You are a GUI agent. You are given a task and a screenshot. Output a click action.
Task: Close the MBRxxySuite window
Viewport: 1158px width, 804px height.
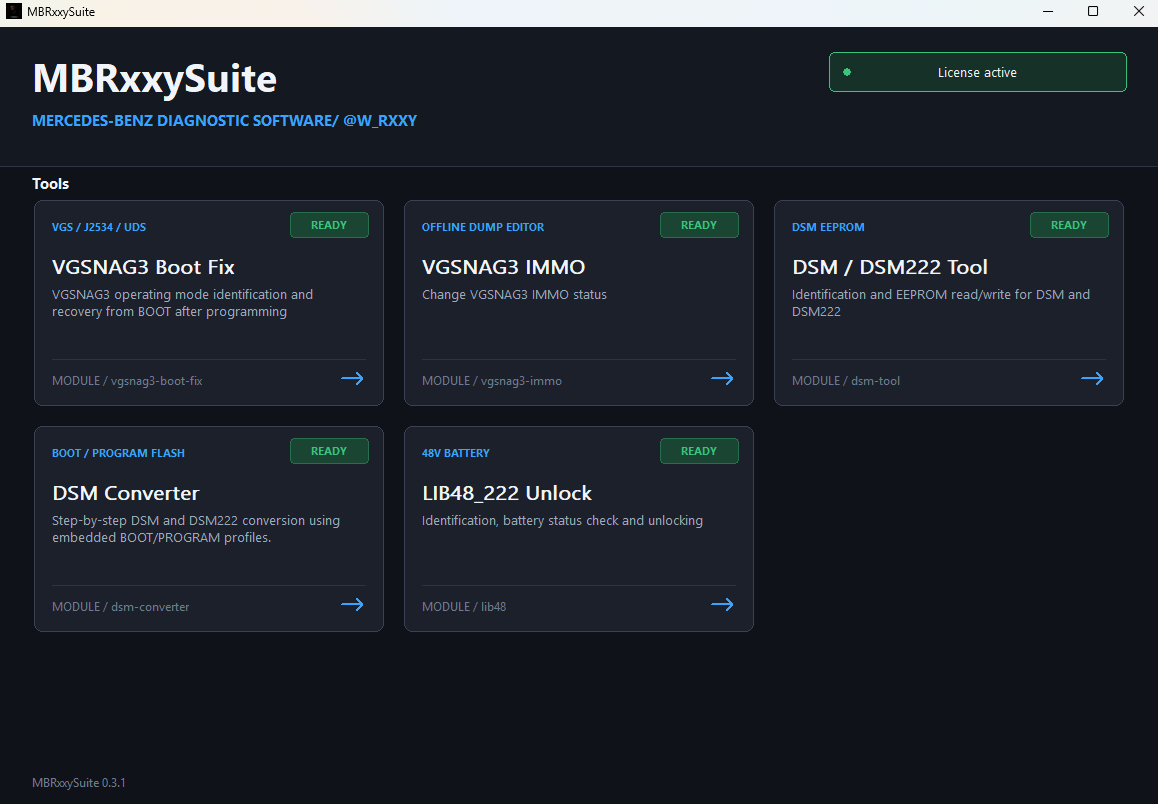(x=1138, y=11)
